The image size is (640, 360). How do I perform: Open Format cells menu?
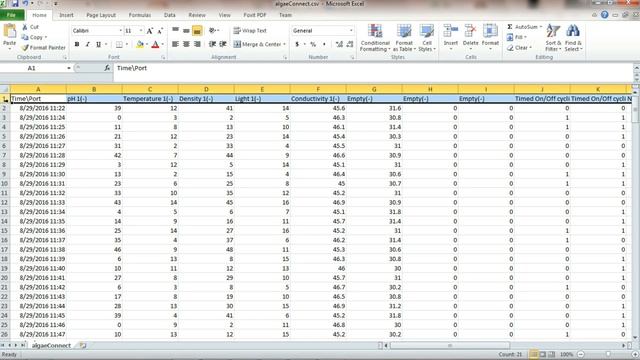click(x=490, y=38)
